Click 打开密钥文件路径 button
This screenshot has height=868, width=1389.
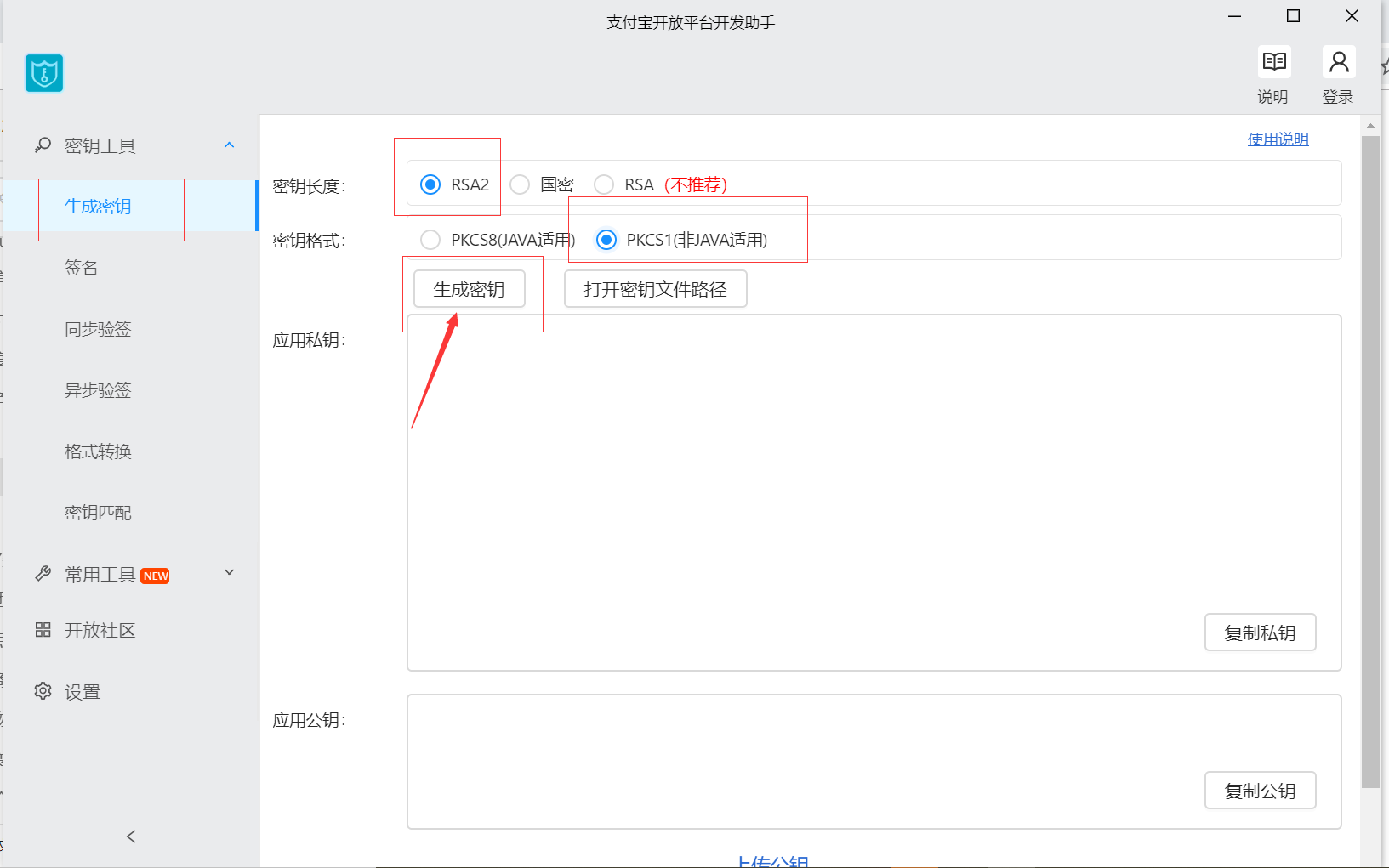pos(656,289)
